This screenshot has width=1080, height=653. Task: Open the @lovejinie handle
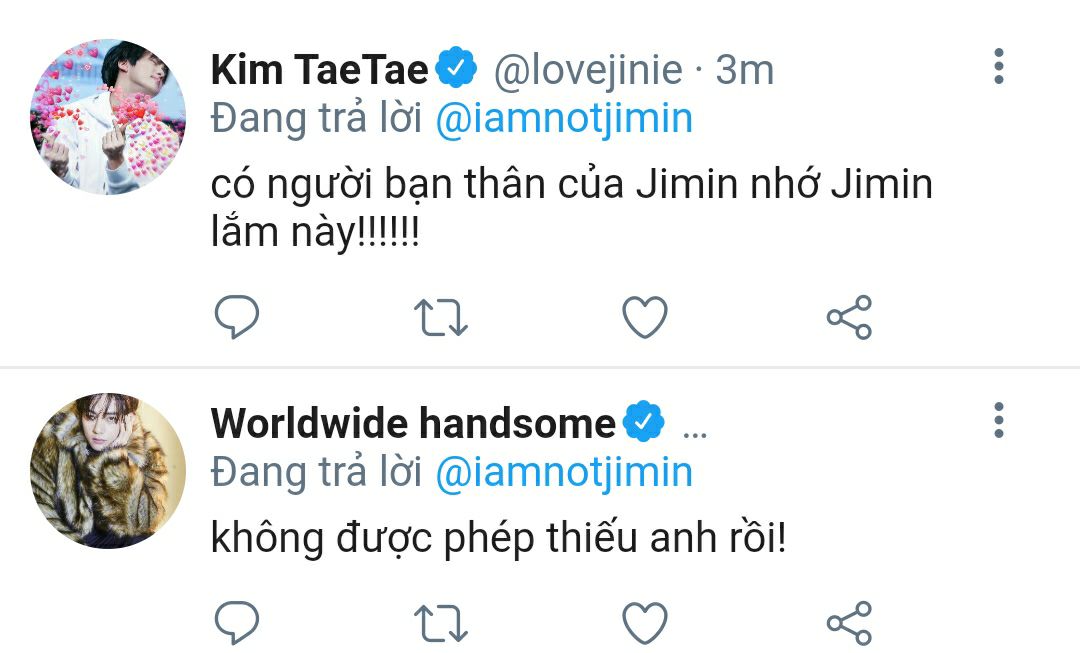coord(588,70)
